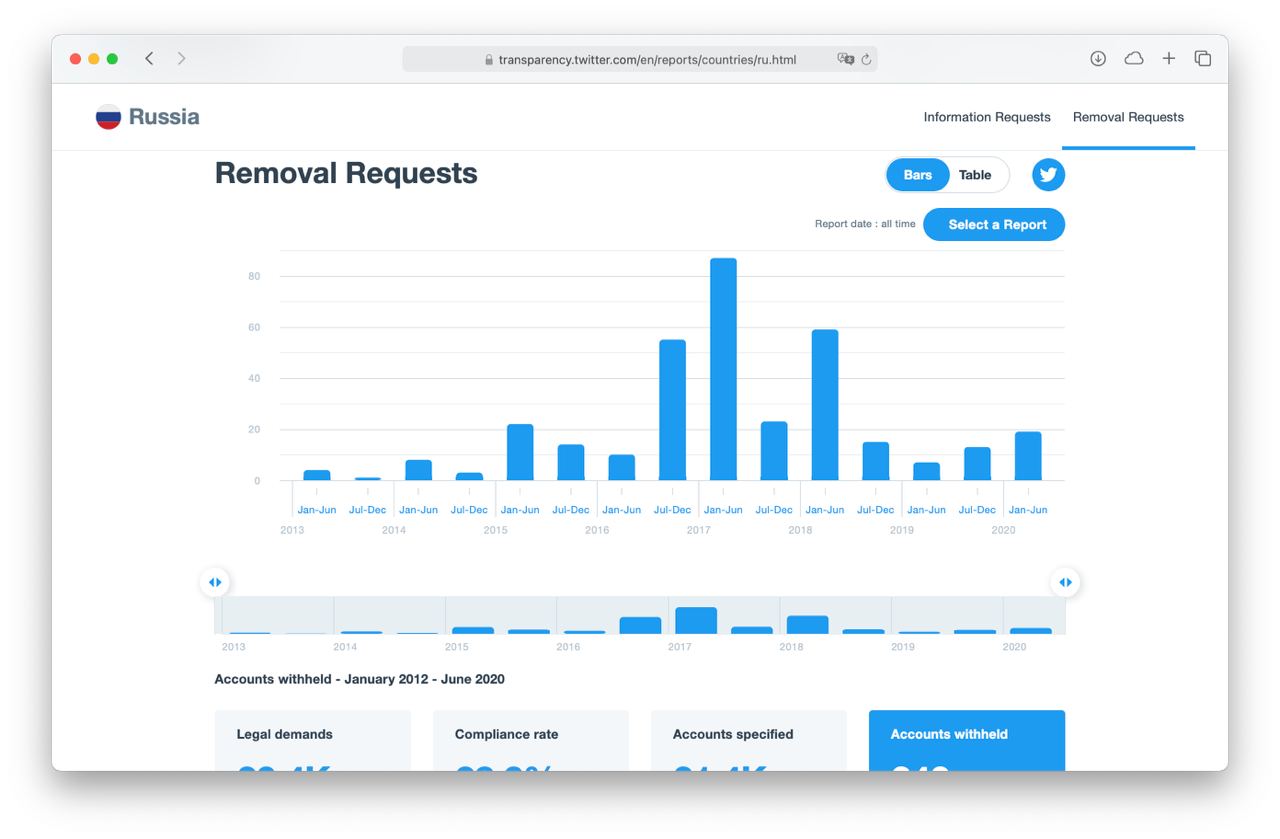The width and height of the screenshot is (1280, 839).
Task: Go back with Safari's back arrow
Action: [x=149, y=59]
